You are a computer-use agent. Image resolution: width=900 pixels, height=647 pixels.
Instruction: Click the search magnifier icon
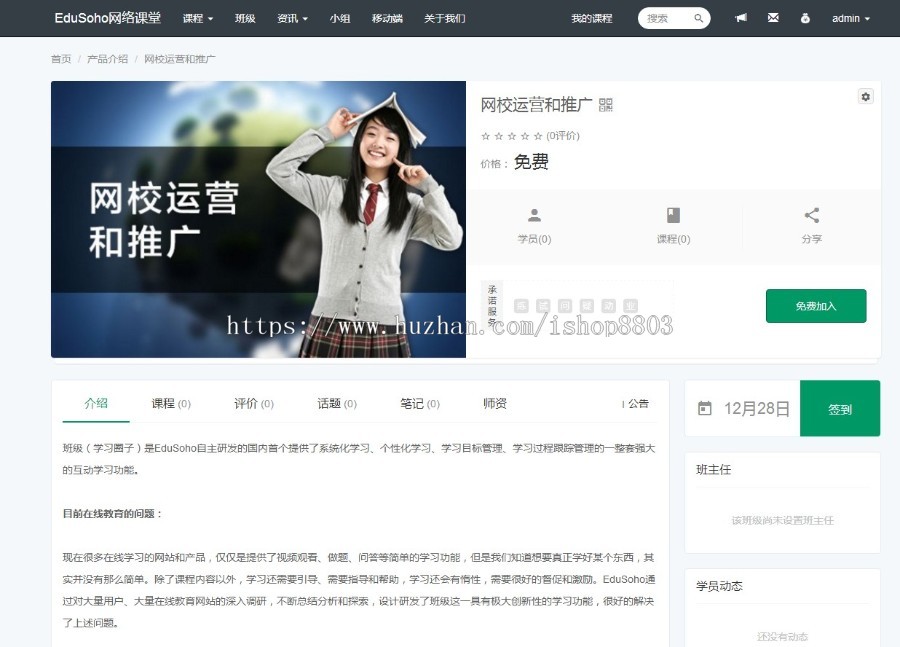coord(699,18)
